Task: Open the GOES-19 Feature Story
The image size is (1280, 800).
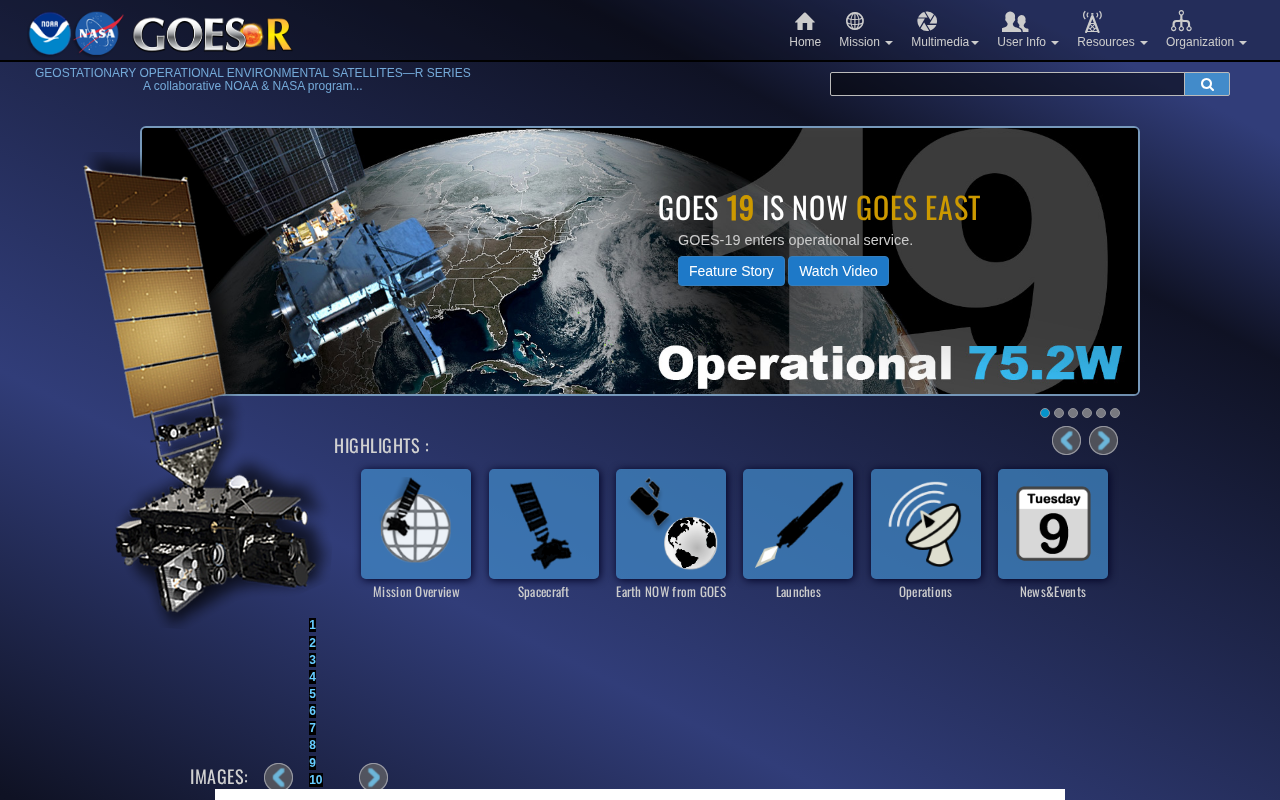Action: [x=731, y=271]
